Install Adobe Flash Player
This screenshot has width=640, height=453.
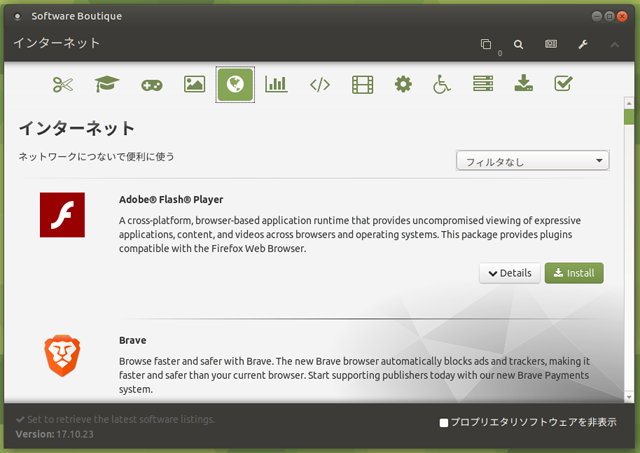(x=574, y=273)
